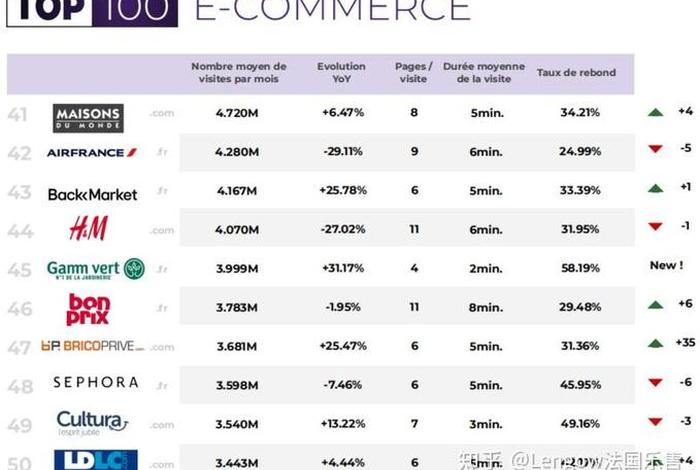Image resolution: width=700 pixels, height=470 pixels.
Task: Click the Sephora logo
Action: 95,382
